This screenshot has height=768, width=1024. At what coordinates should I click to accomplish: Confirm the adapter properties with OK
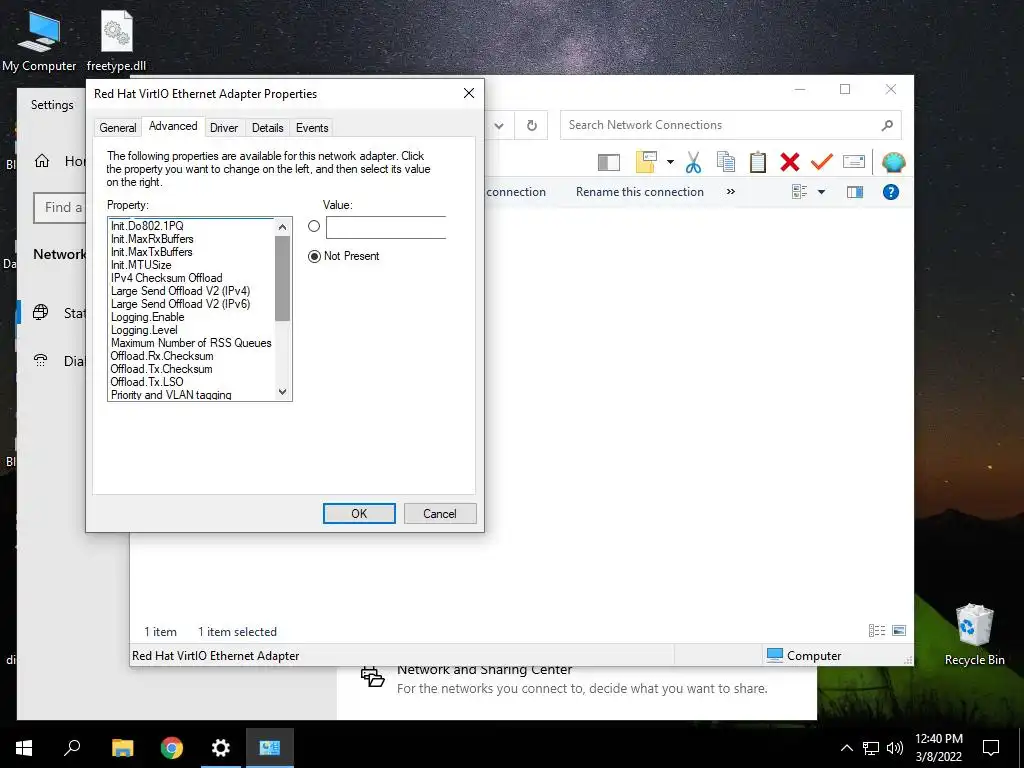tap(359, 513)
